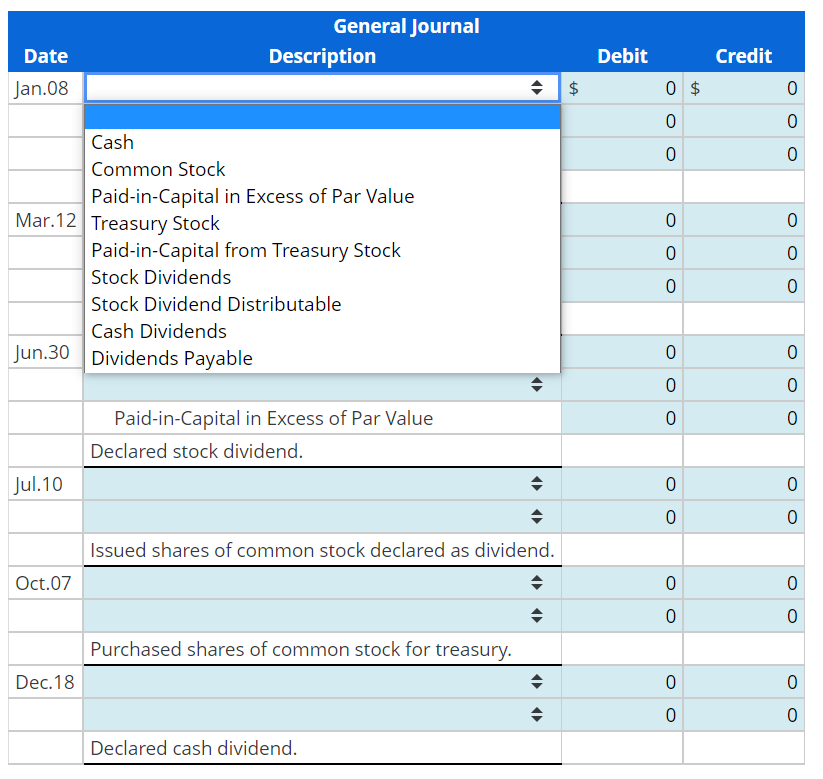This screenshot has width=823, height=779.
Task: Choose "Stock Dividends" from the list
Action: [160, 277]
